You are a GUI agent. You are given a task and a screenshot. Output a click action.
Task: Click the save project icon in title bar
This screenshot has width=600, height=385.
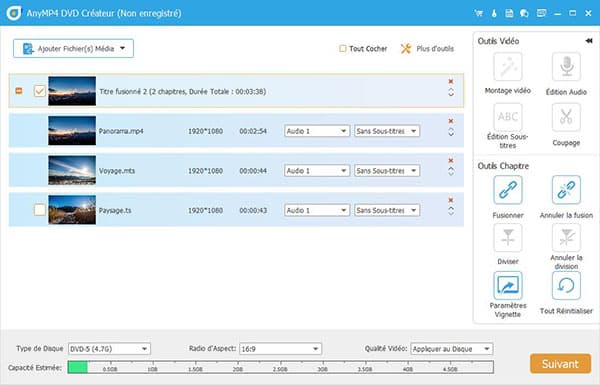pos(509,13)
